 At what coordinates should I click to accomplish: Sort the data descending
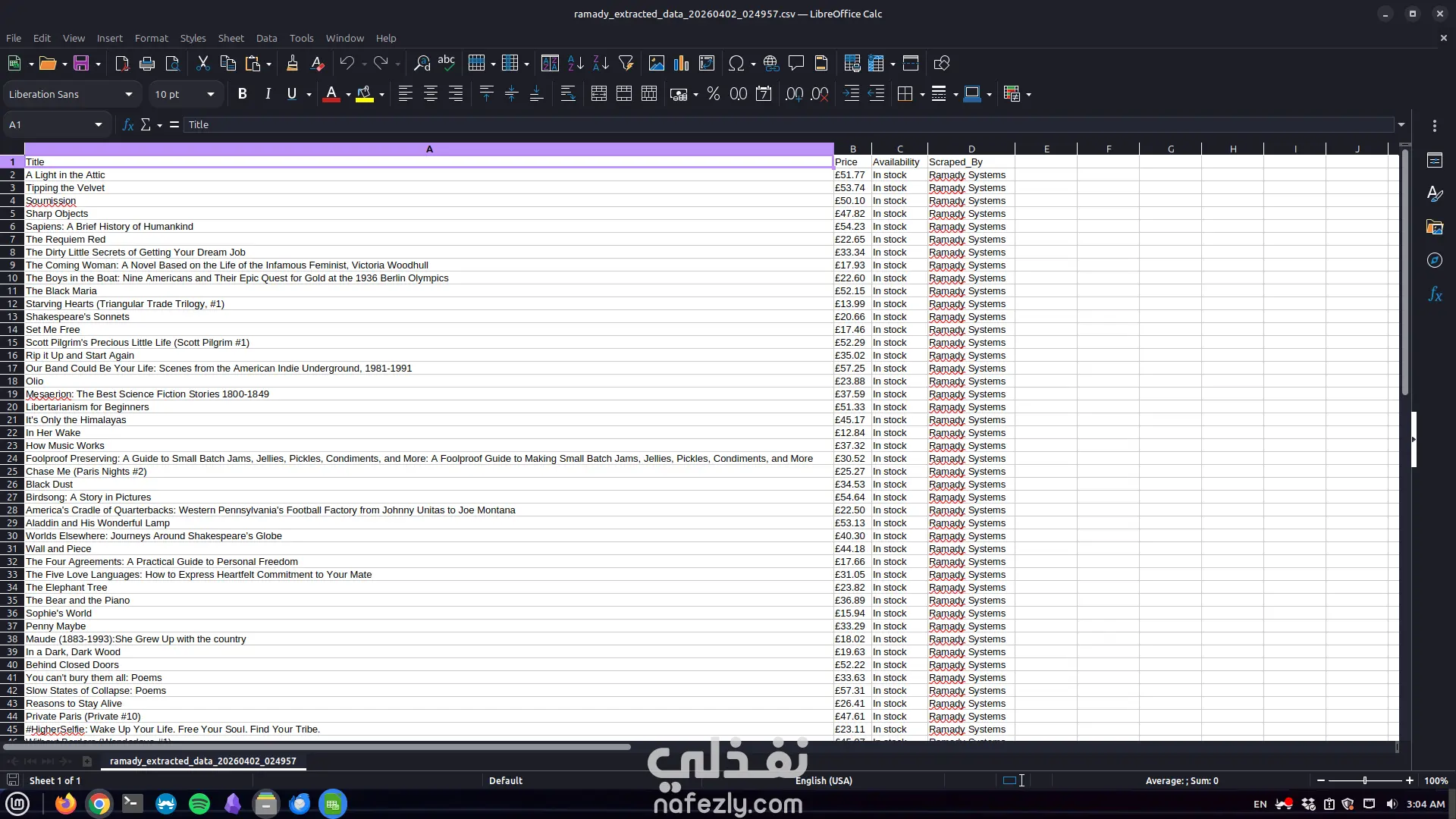[601, 64]
